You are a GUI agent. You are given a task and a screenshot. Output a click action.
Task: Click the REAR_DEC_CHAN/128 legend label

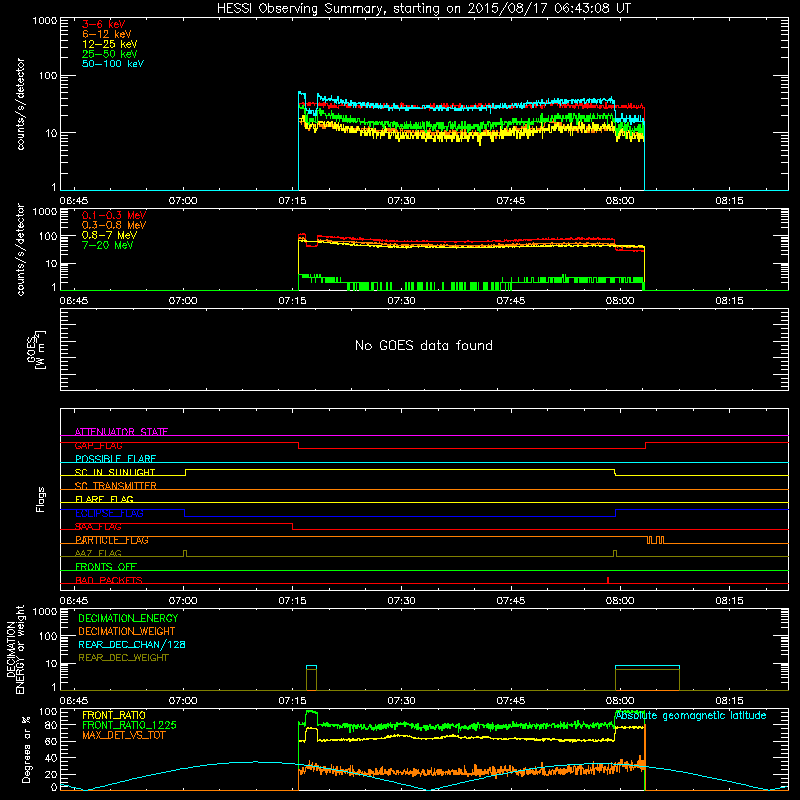(x=132, y=645)
